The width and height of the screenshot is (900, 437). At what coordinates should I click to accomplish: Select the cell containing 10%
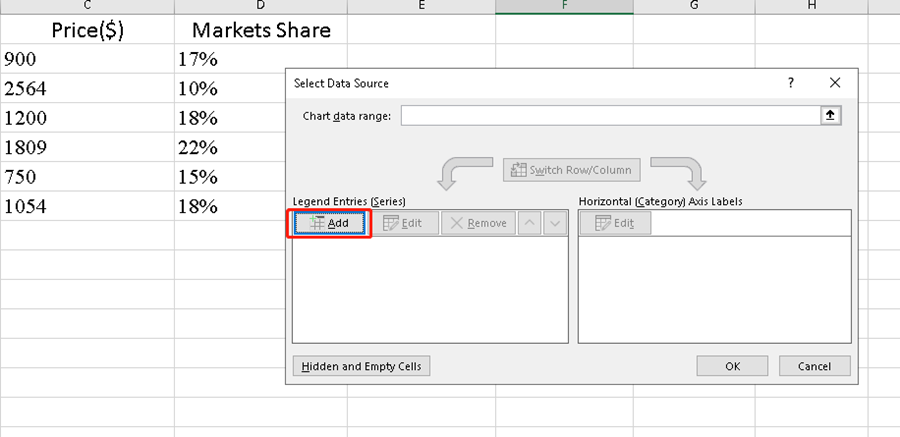(230, 88)
